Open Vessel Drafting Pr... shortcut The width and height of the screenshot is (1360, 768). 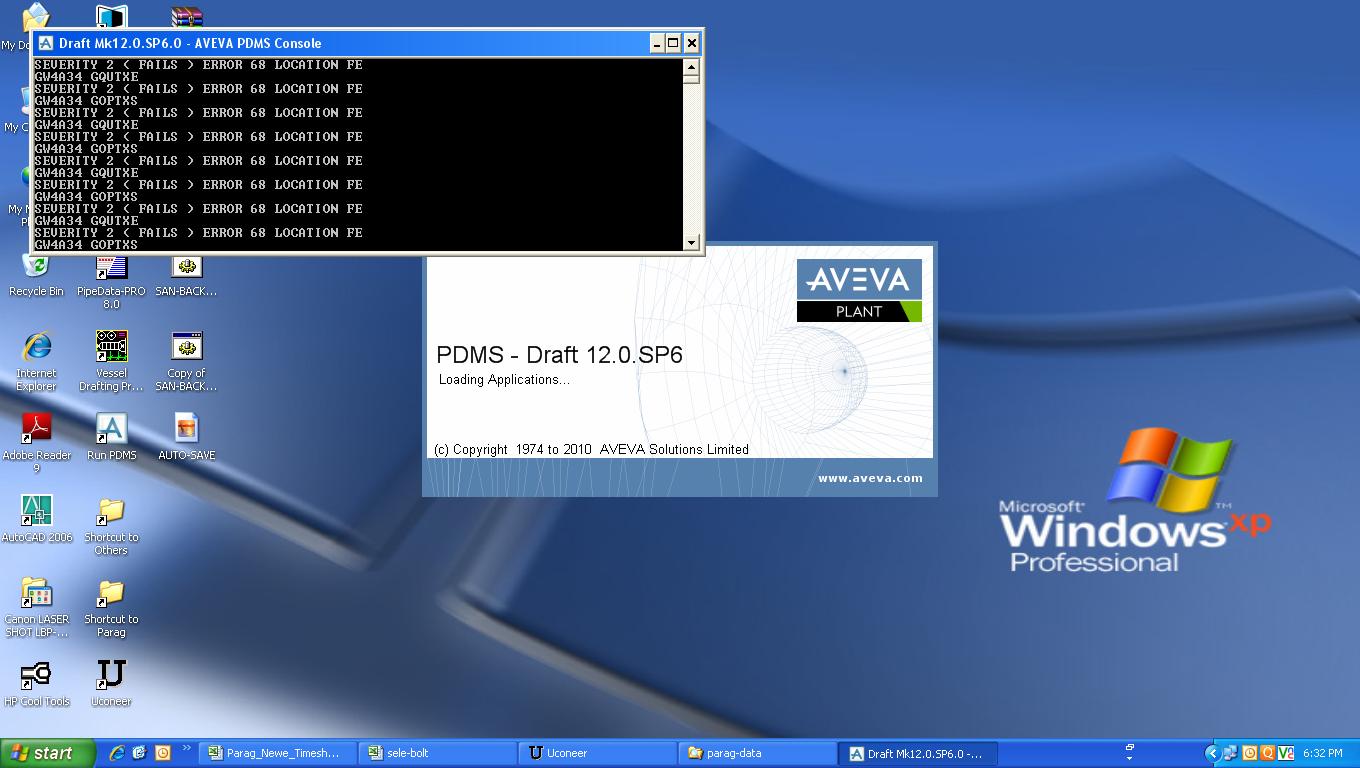pos(111,362)
